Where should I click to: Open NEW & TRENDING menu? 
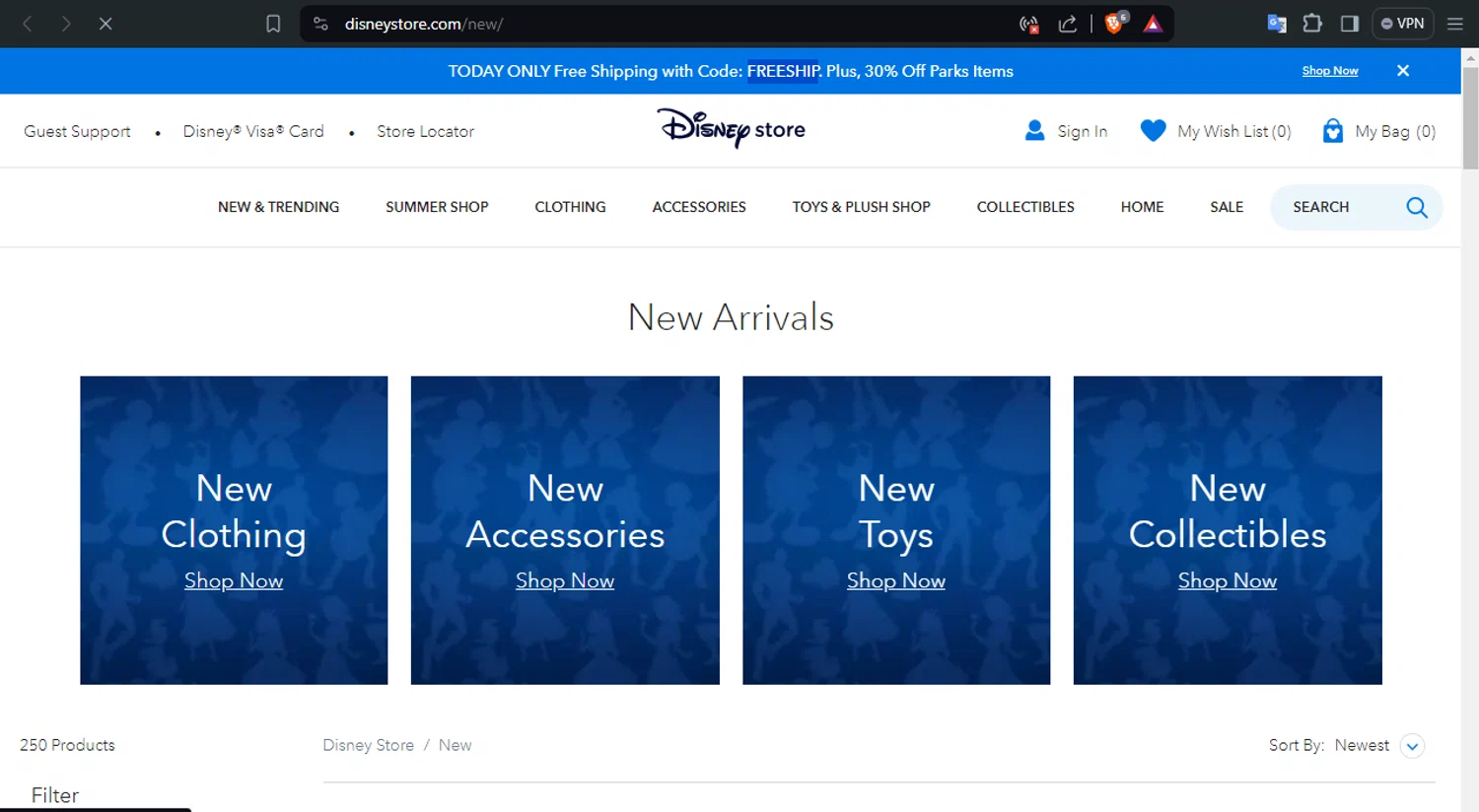278,207
